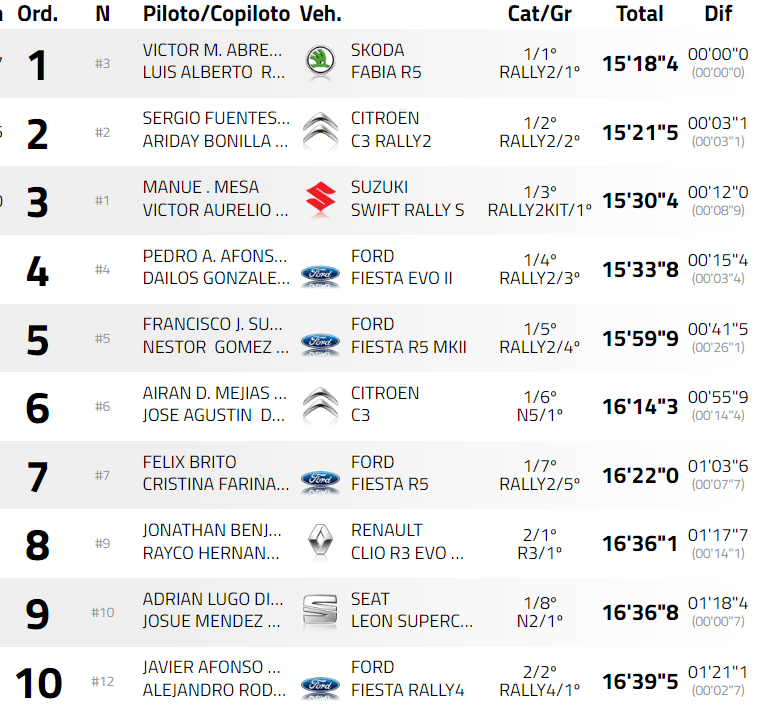Click the Suzuki logo in row 3
Viewport: 769px width, 712px height.
(320, 199)
